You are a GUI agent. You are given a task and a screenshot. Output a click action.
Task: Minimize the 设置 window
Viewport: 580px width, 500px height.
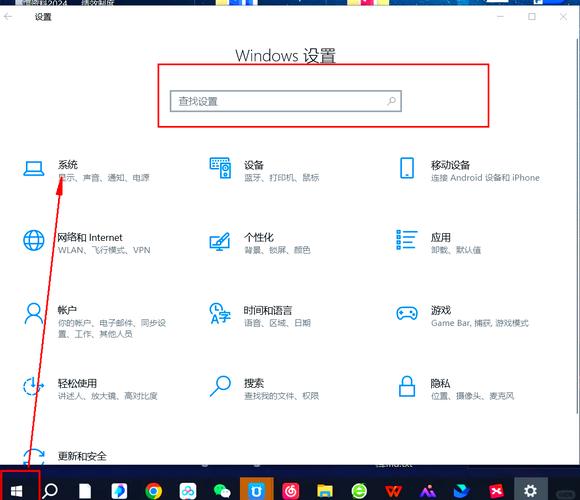[500, 17]
